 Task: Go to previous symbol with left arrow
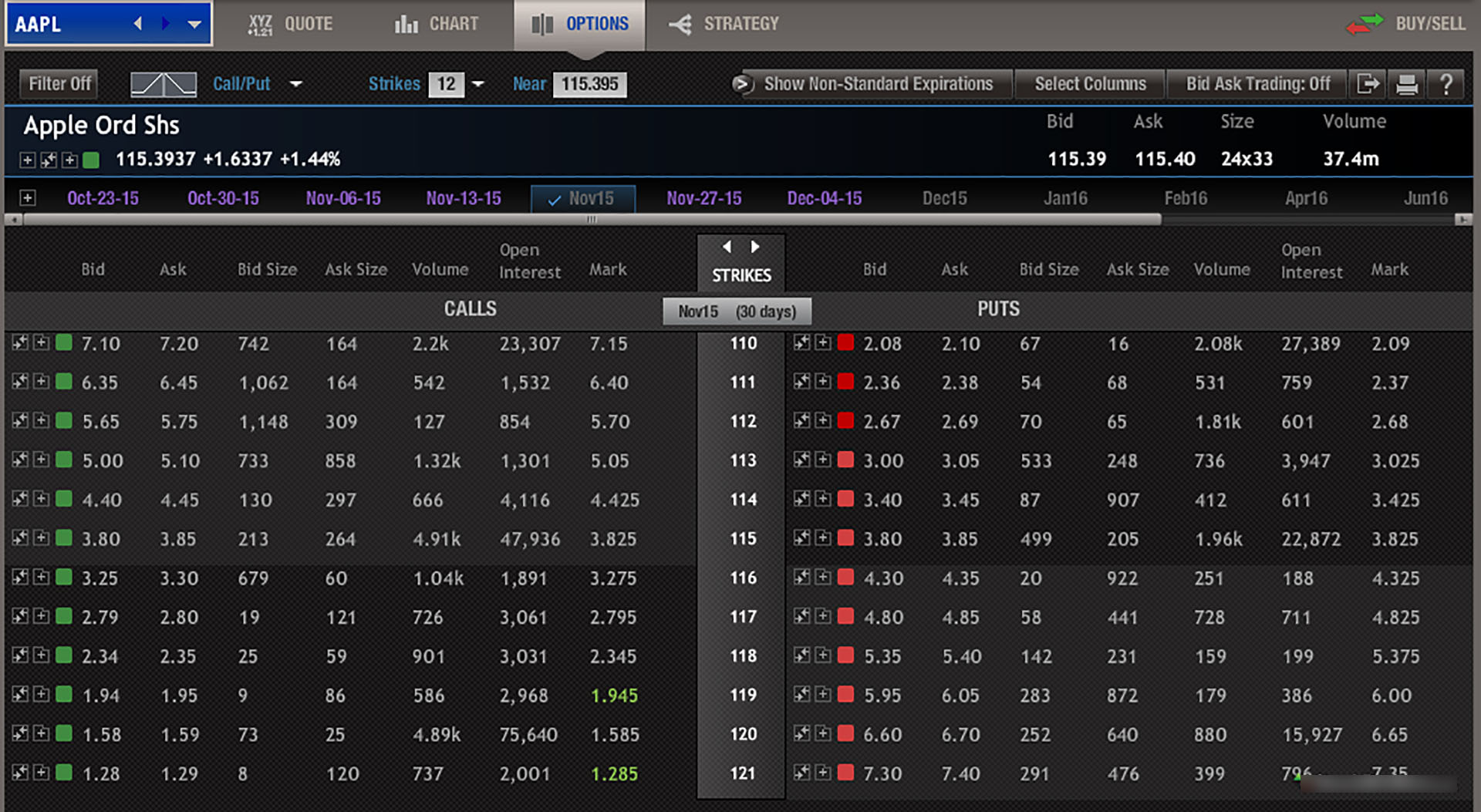pos(138,23)
